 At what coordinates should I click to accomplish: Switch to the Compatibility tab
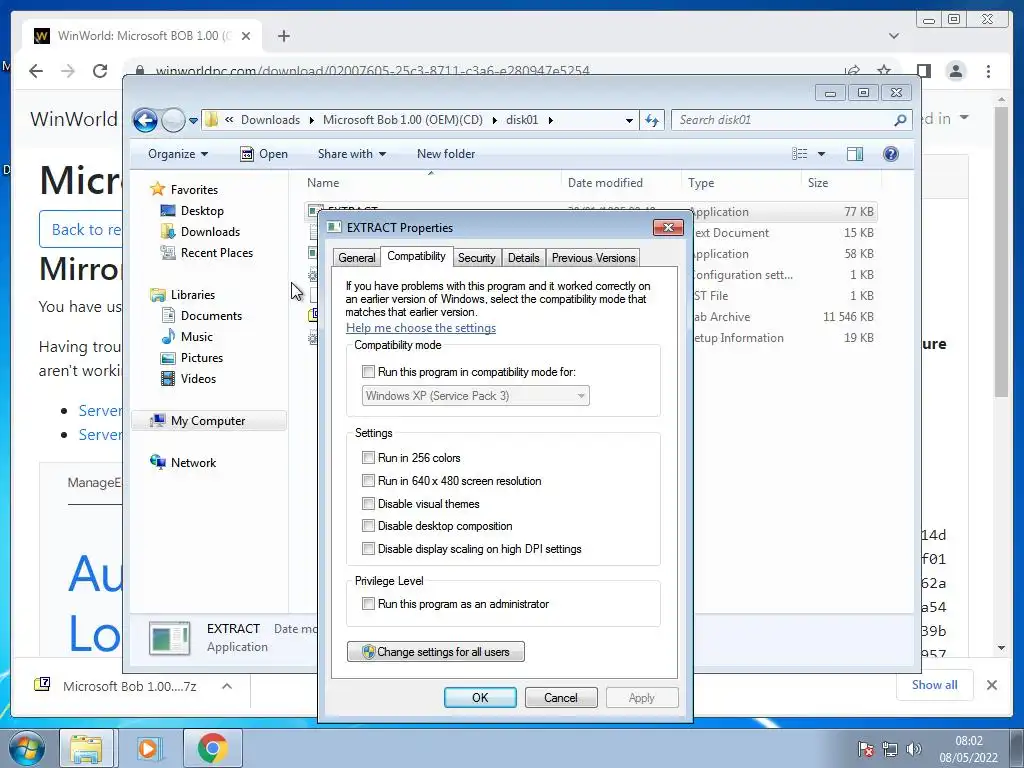point(416,256)
